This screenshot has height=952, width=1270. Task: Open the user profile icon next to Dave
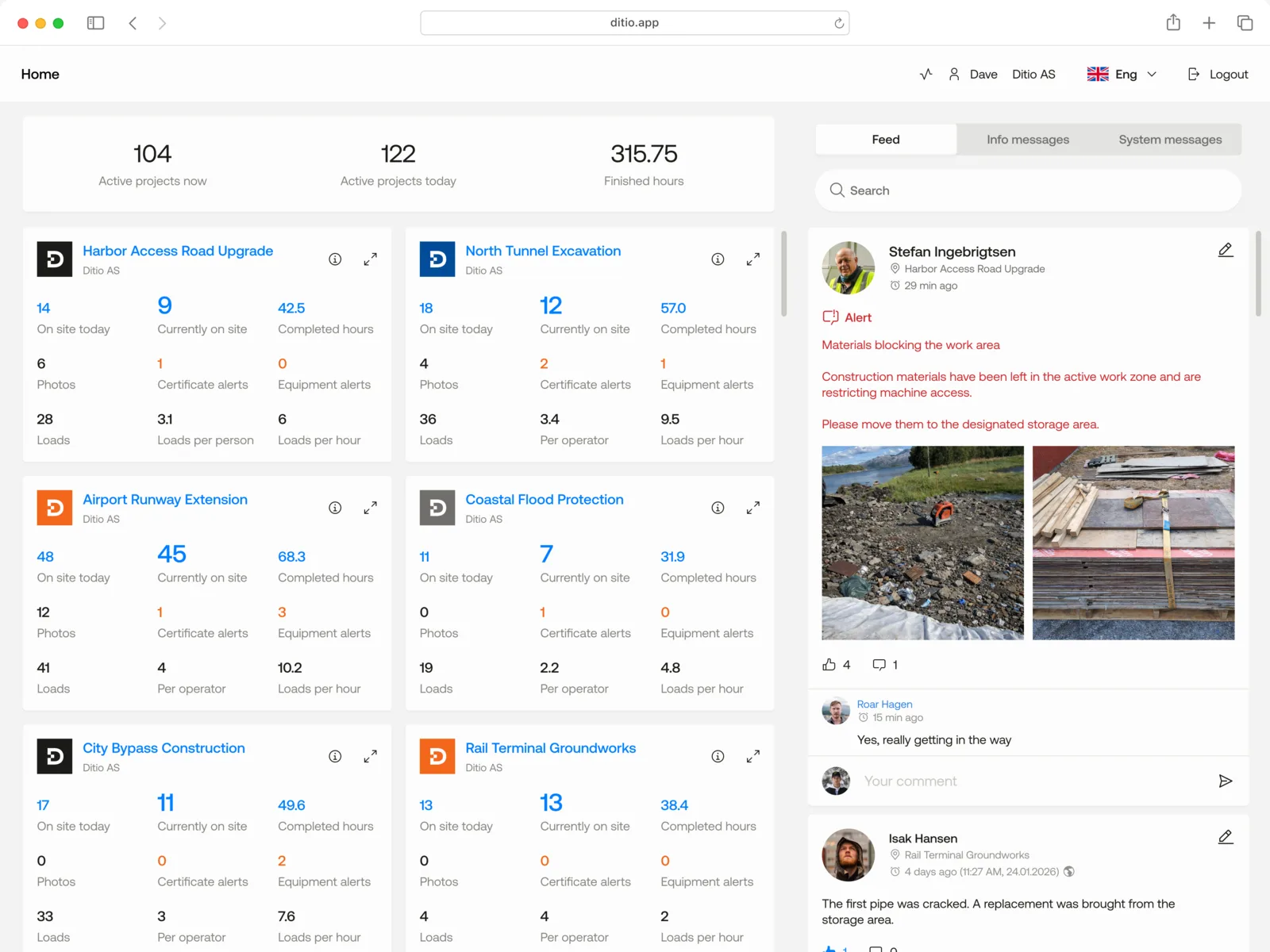click(955, 74)
